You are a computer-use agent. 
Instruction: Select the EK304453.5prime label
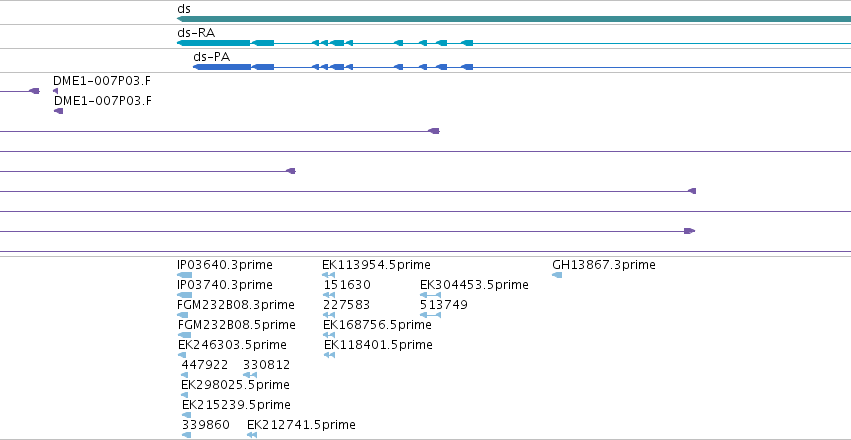coord(474,285)
